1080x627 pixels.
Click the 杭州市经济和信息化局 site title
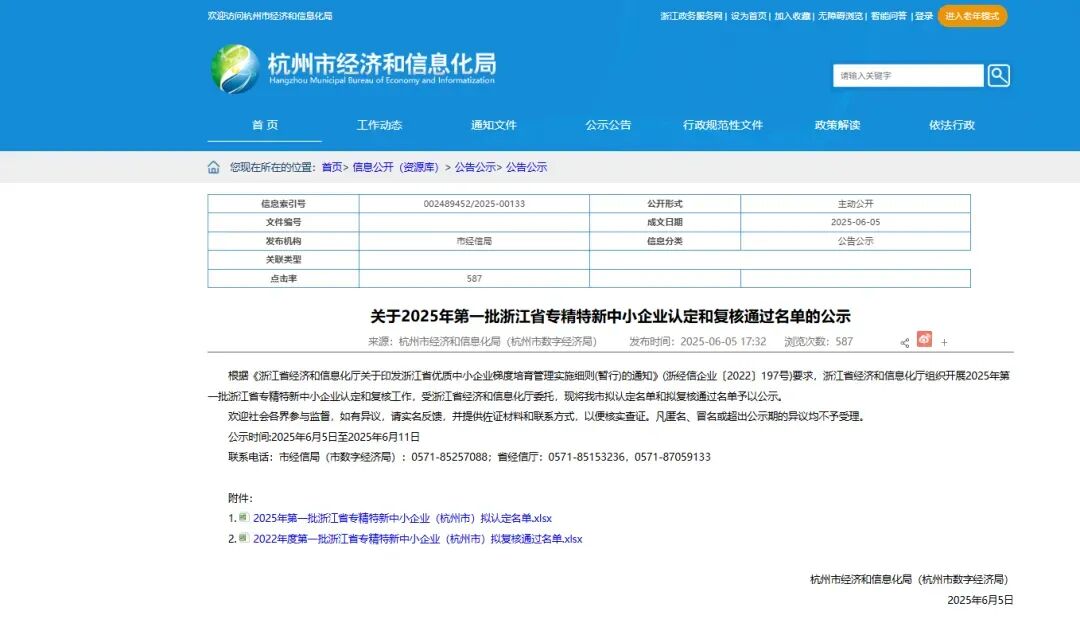pos(382,63)
